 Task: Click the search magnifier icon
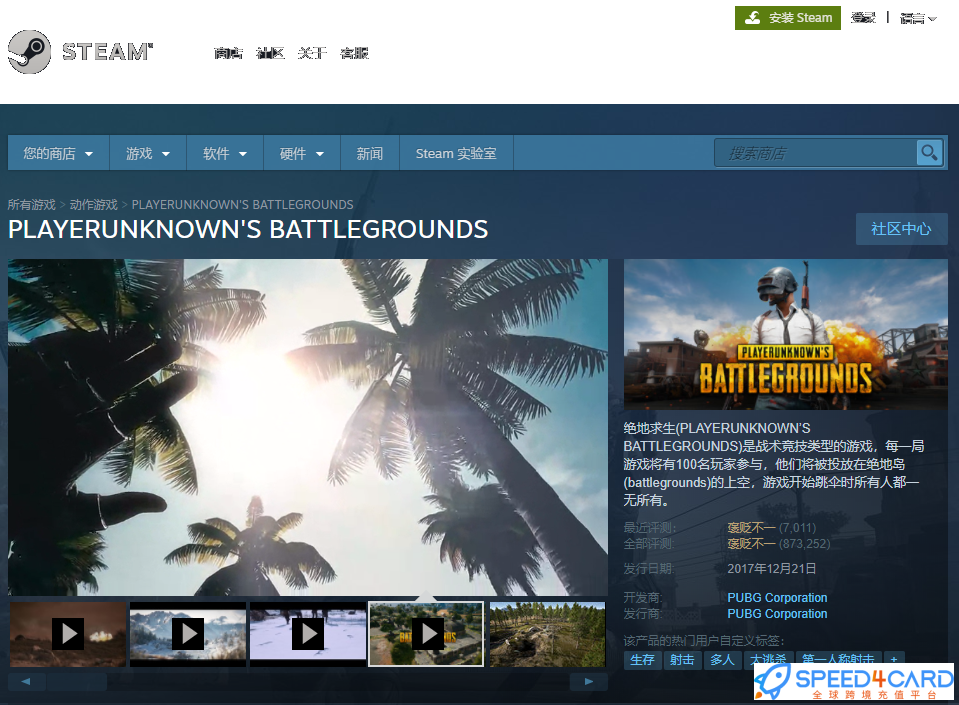[929, 152]
